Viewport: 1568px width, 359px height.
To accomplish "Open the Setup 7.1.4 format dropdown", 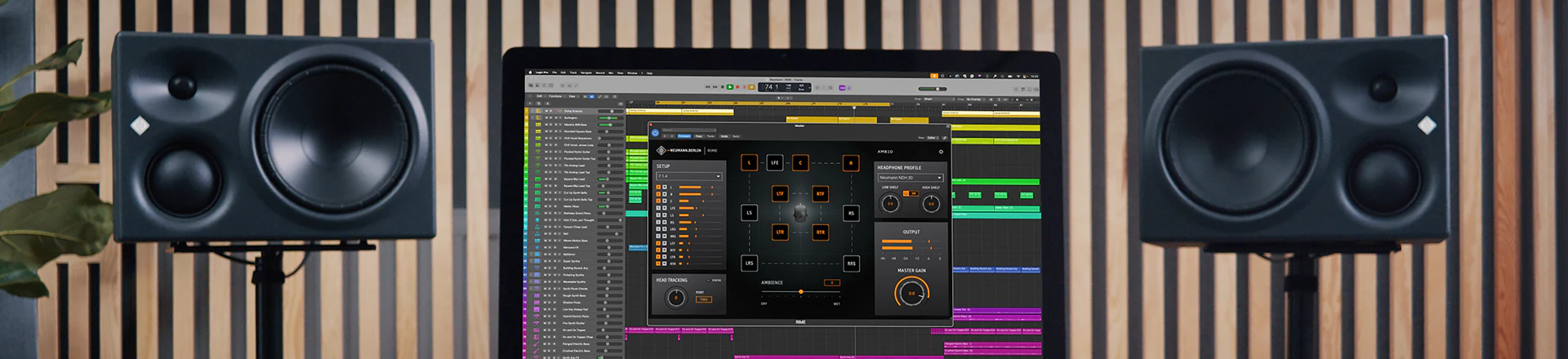I will pos(689,176).
